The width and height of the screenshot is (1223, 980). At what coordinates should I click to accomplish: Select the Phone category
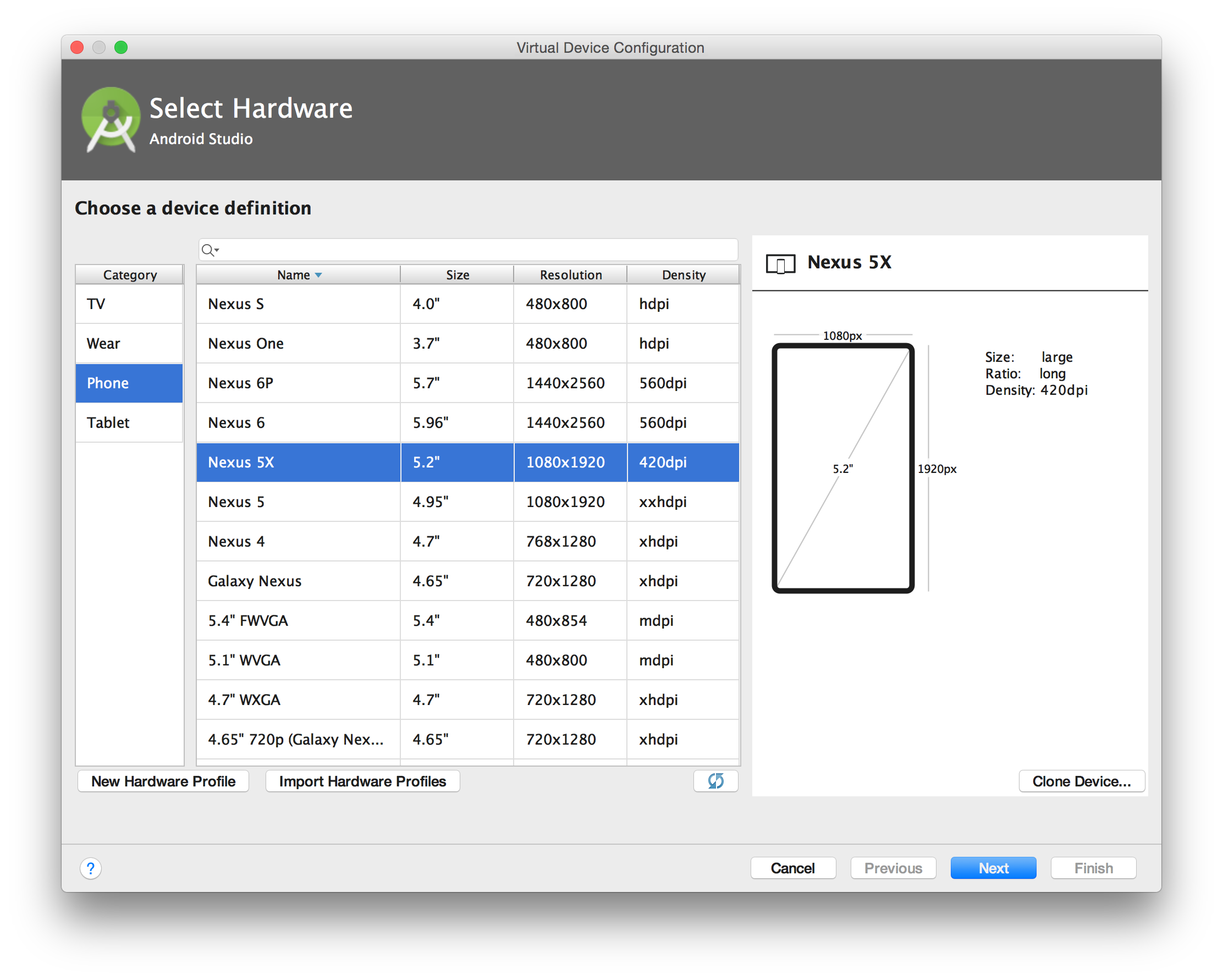point(129,383)
